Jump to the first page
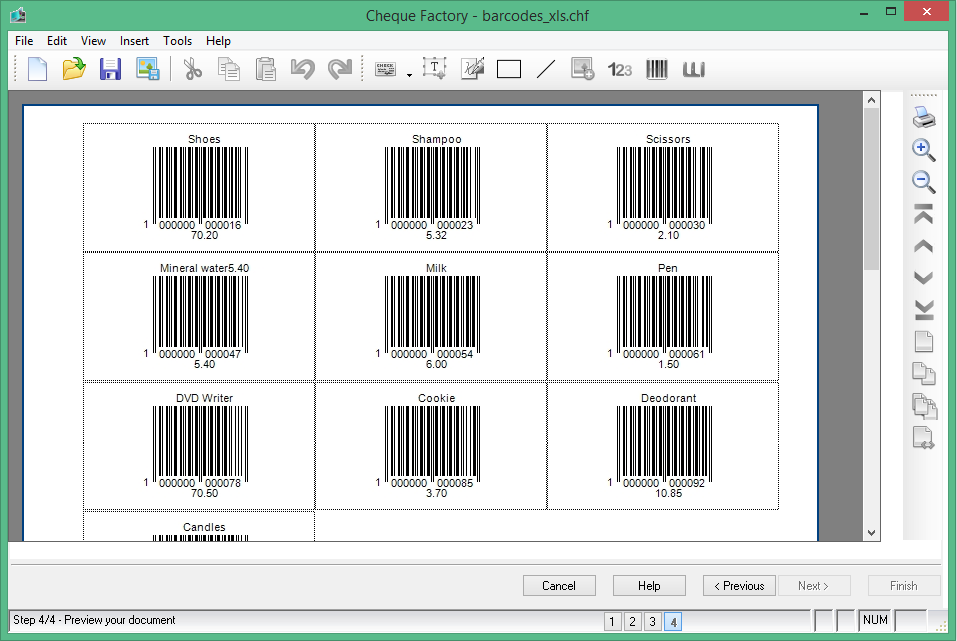 tap(923, 214)
